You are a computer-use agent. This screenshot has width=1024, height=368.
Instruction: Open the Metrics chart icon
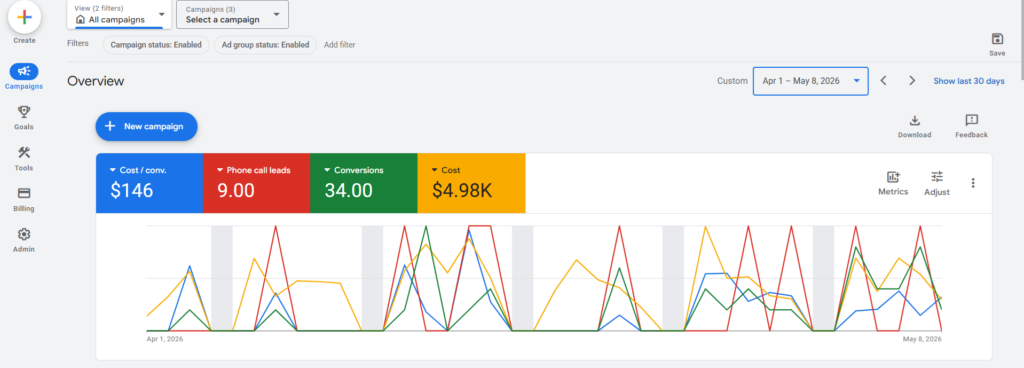point(893,177)
